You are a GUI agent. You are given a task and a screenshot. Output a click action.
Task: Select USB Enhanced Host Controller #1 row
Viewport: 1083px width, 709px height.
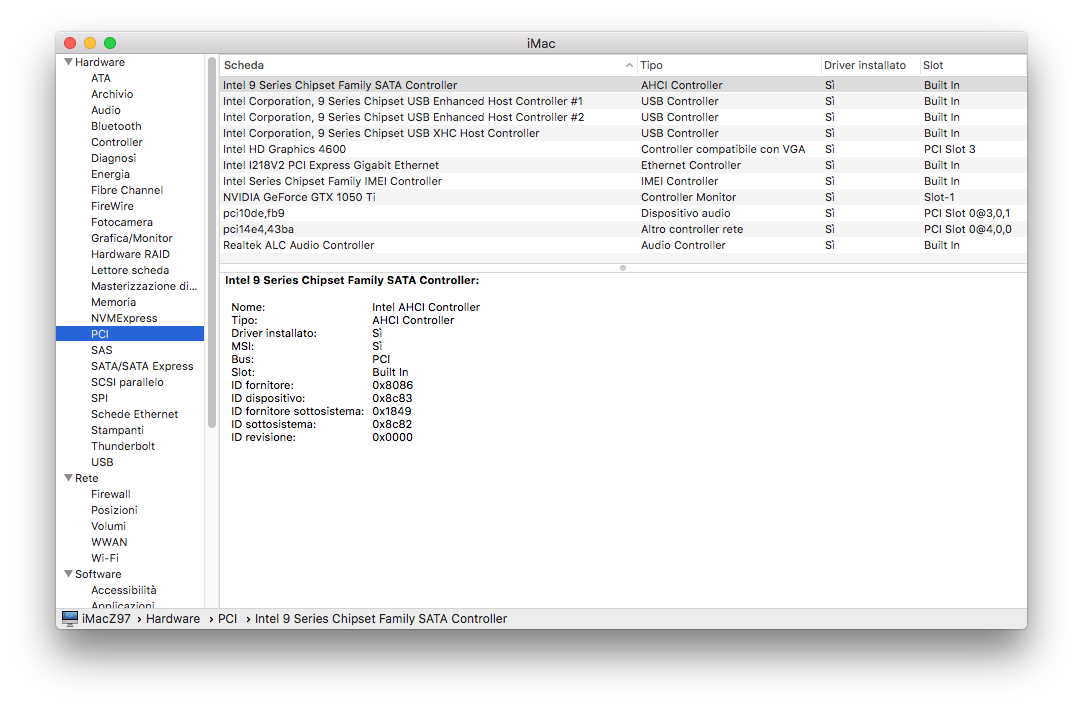pyautogui.click(x=622, y=101)
